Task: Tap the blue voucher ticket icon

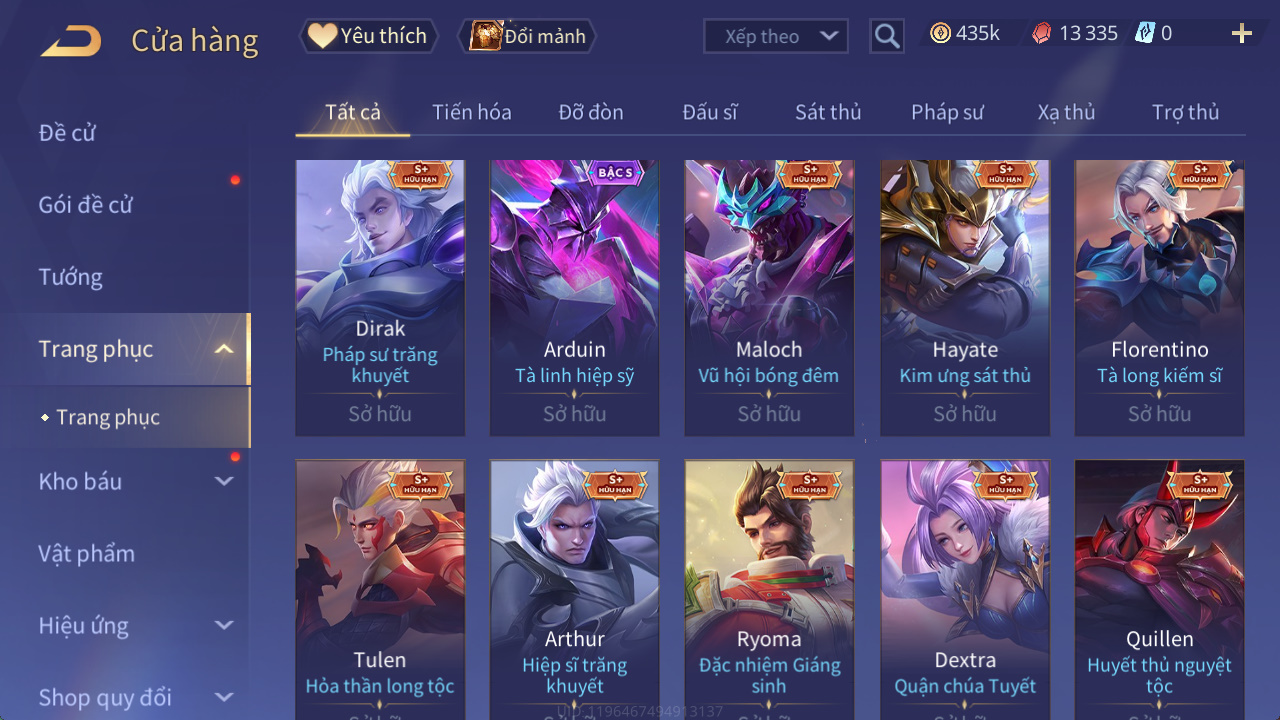Action: (1144, 33)
